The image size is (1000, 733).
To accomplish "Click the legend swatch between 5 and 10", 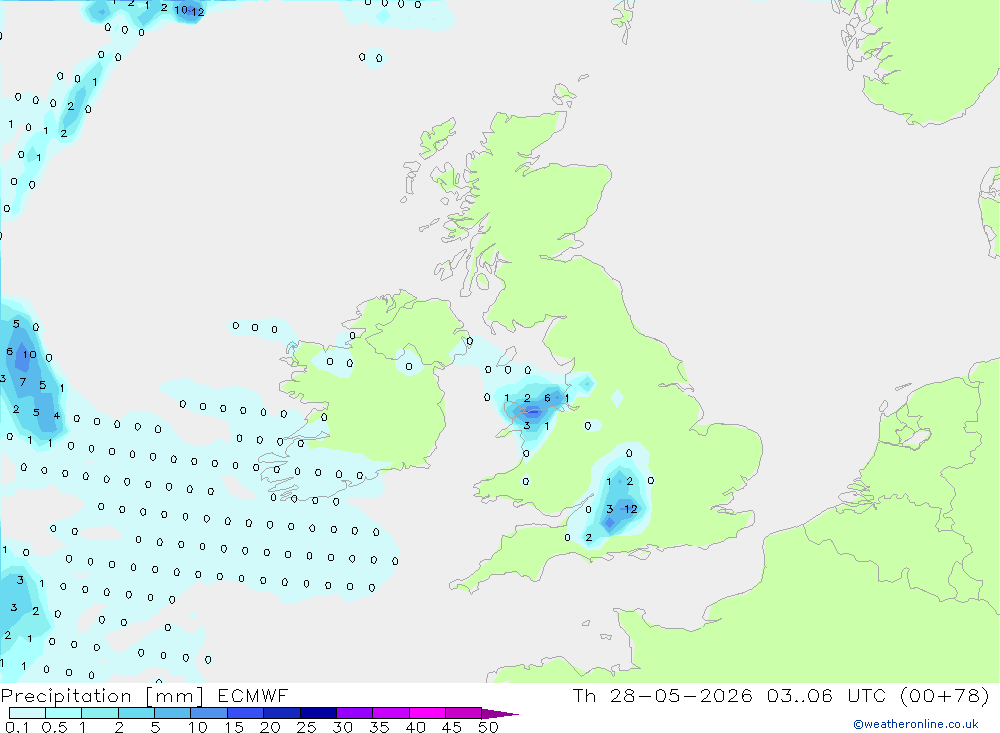I will coord(173,713).
